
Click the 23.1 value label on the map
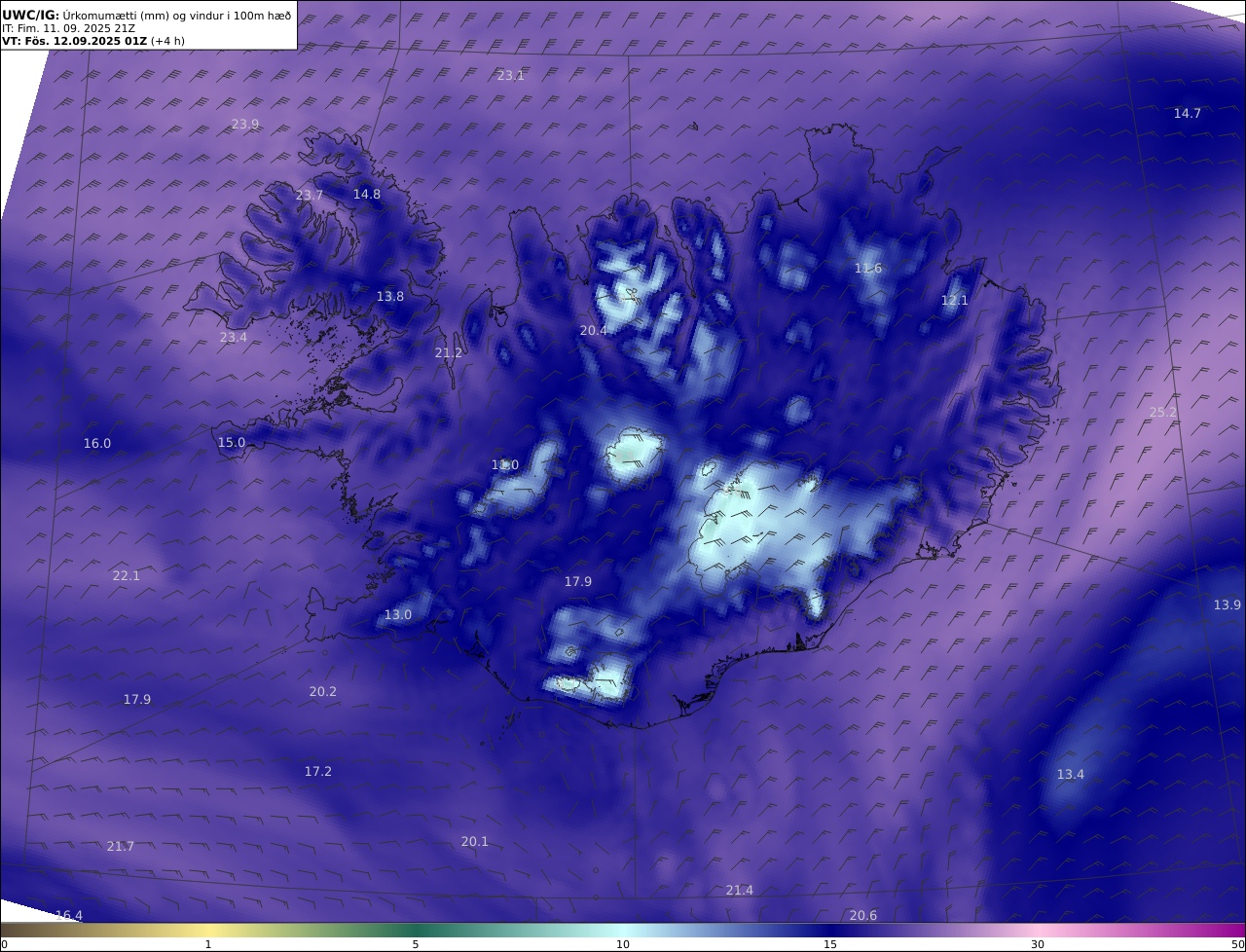pos(511,75)
